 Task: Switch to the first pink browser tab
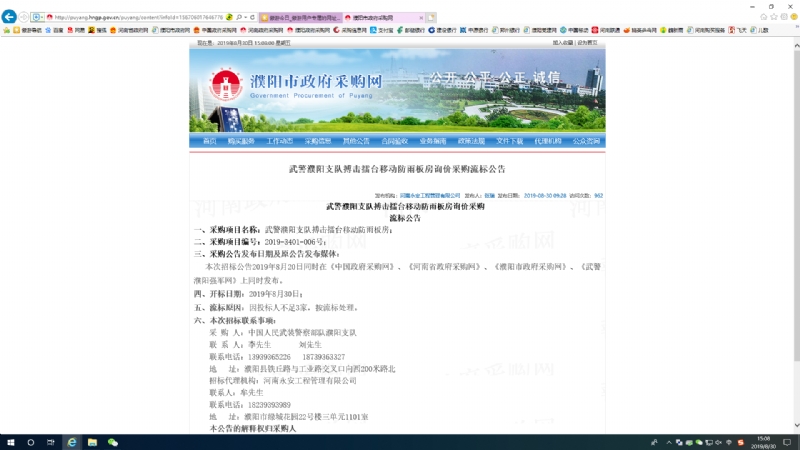click(x=301, y=17)
